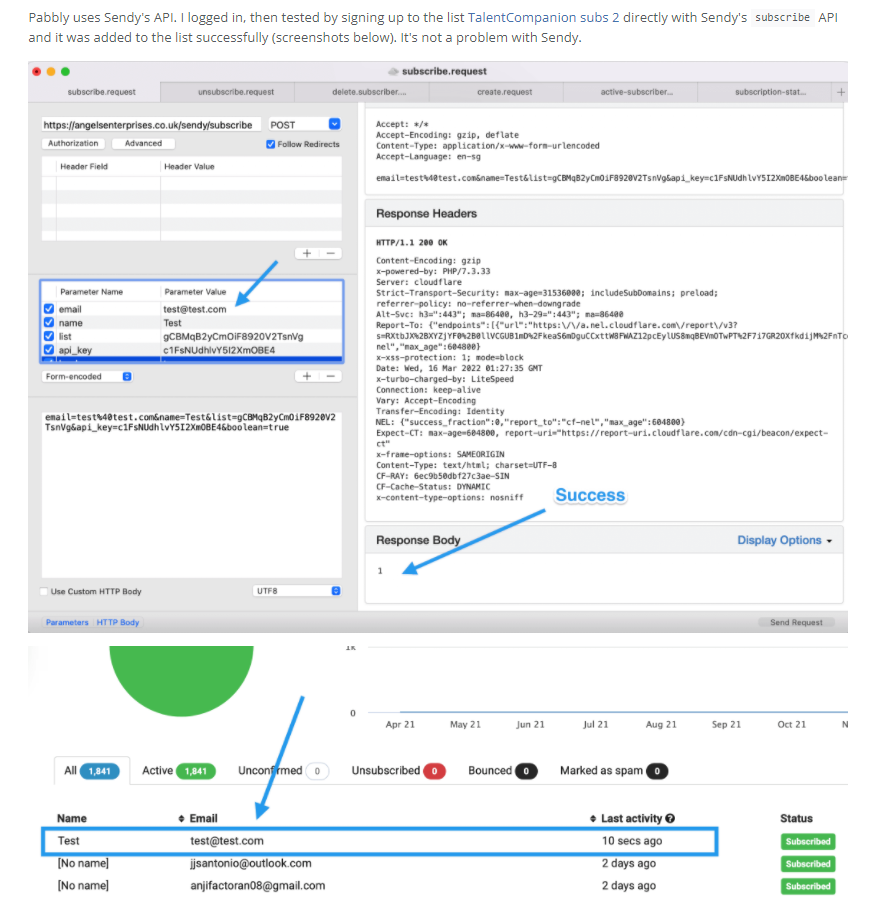877x908 pixels.
Task: Open the active-subscriber tab
Action: [637, 92]
